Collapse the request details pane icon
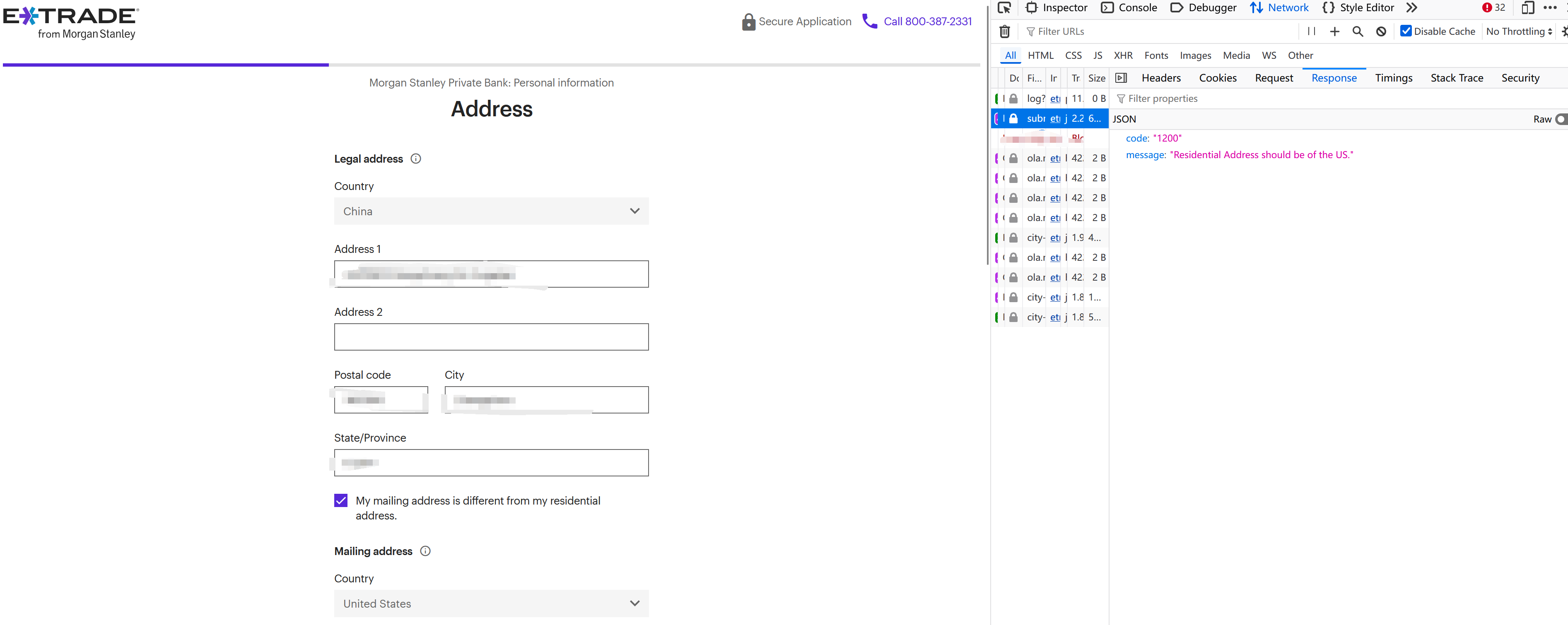This screenshot has width=1568, height=625. coord(1121,78)
